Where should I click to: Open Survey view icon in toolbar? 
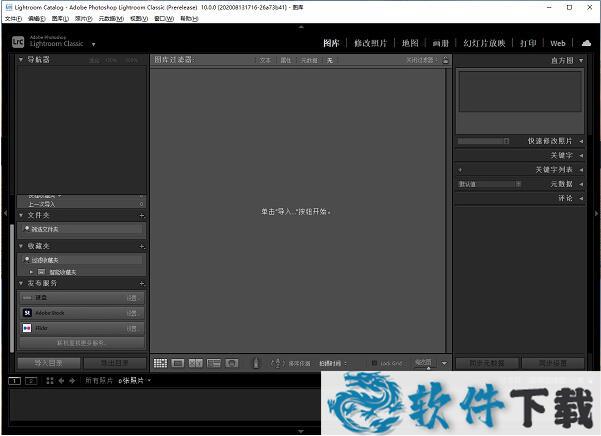pos(213,363)
